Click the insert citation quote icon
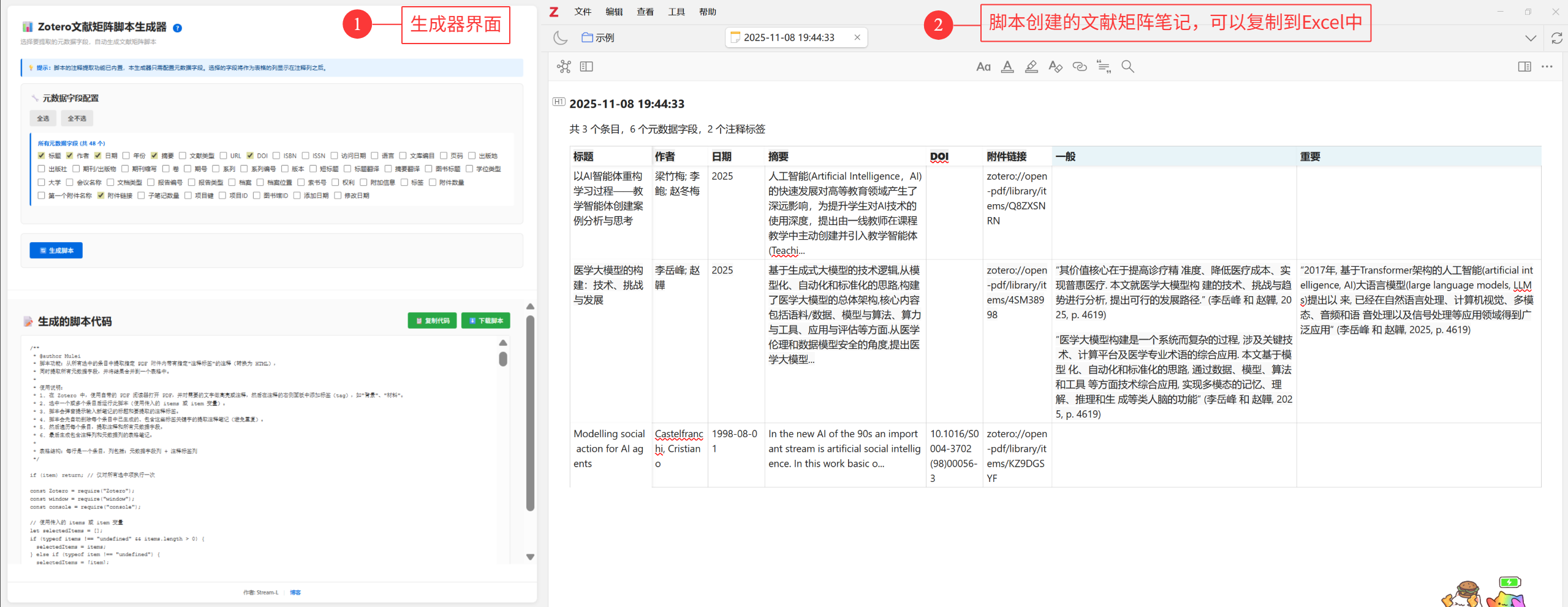Screen dimensions: 1568x607 pos(1104,67)
